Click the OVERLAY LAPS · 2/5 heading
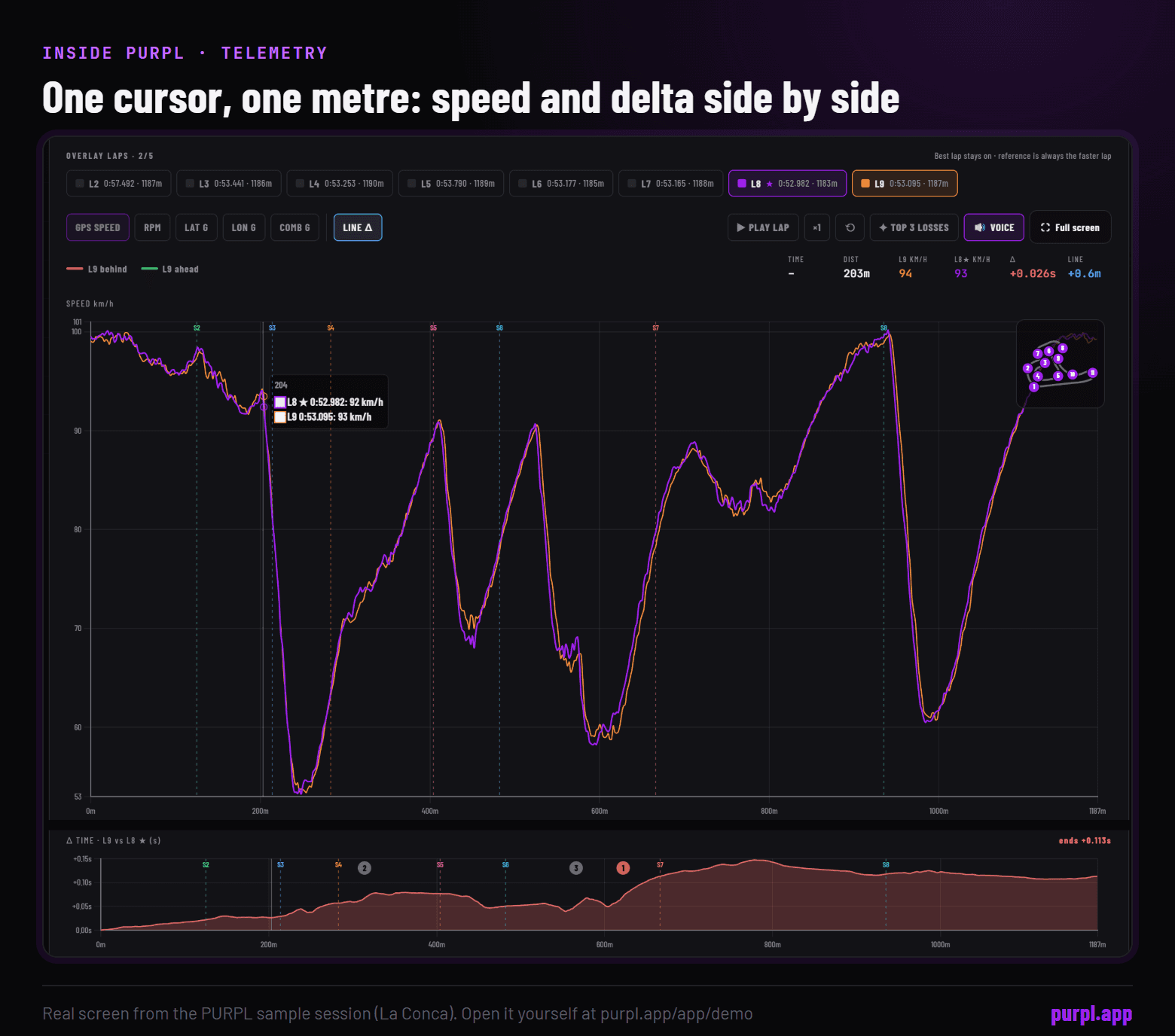The image size is (1175, 1036). tap(110, 156)
